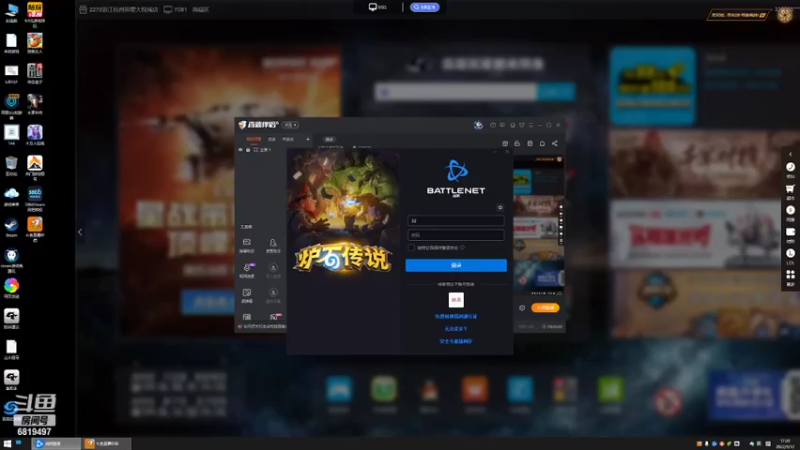Click the LOL icon in right sidebar
This screenshot has height=450, width=800.
pyautogui.click(x=790, y=253)
